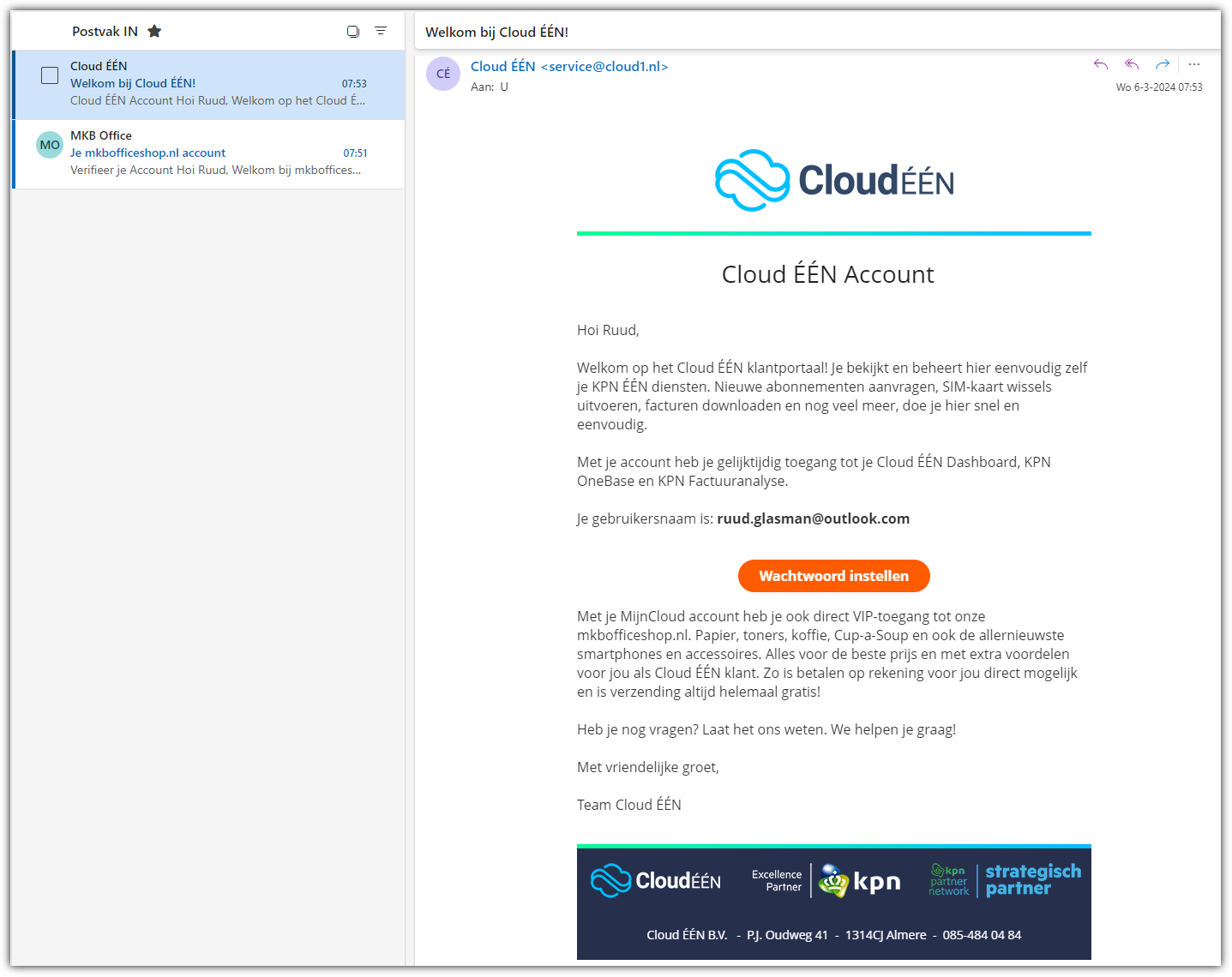Open the filter and sort dropdown
The height and width of the screenshot is (977, 1232).
pyautogui.click(x=381, y=32)
